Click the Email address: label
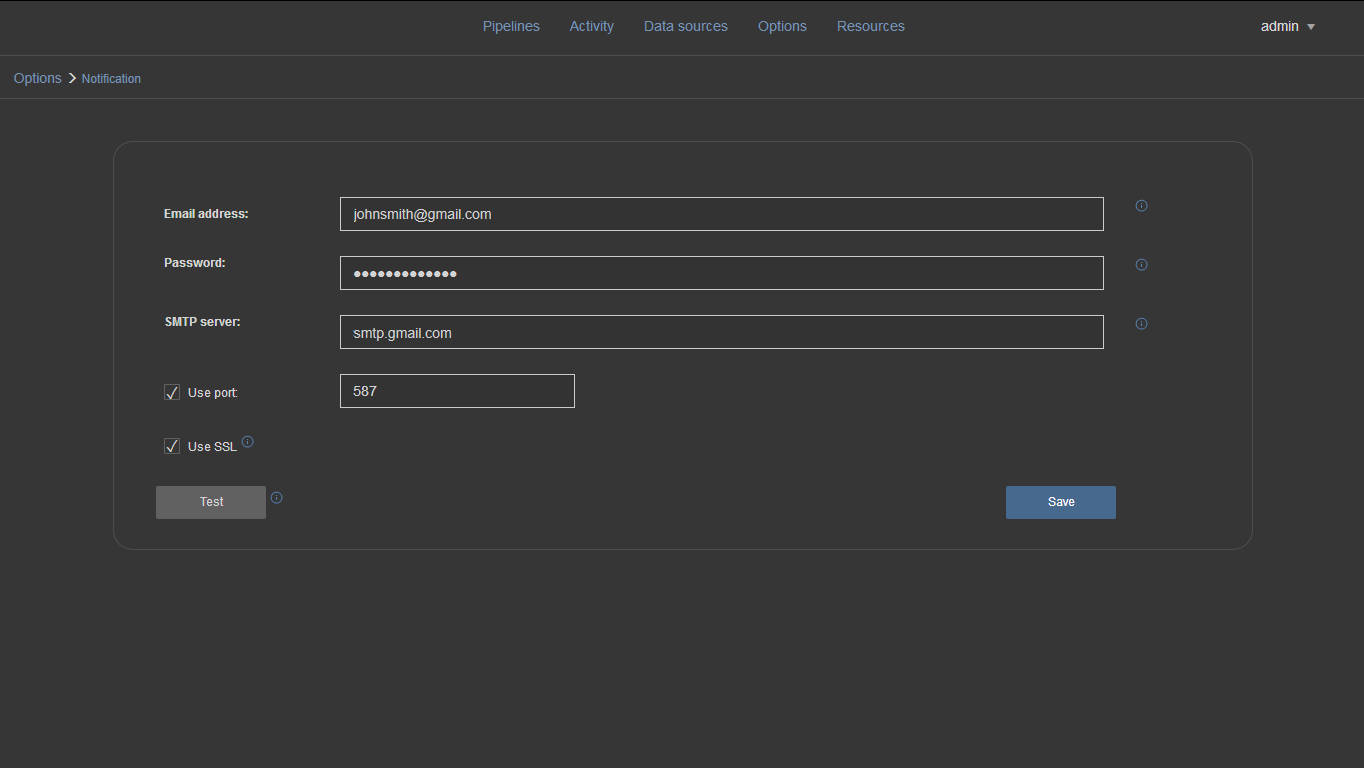Screen dimensions: 1364x768 point(206,213)
